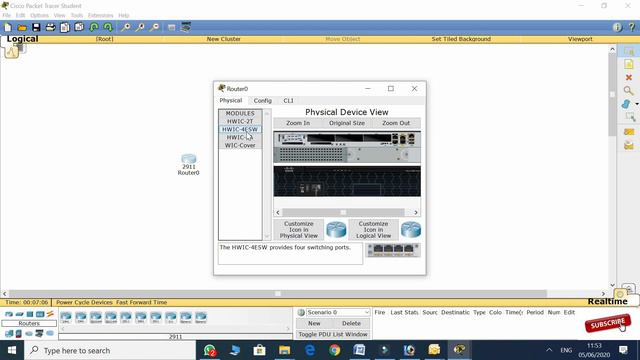The image size is (640, 360).
Task: Select the Add Simple PDU envelope
Action: tap(629, 132)
